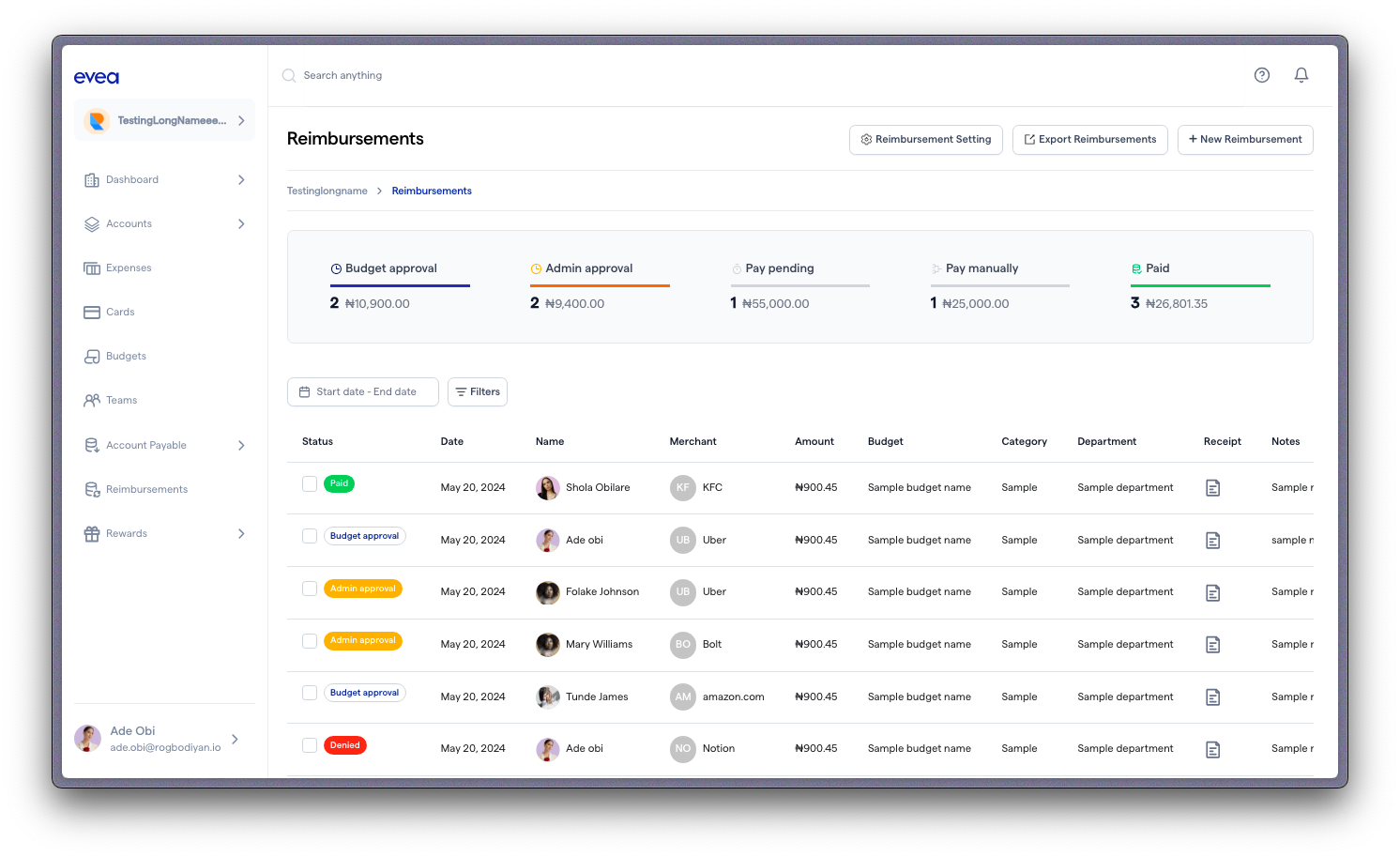Screen dimensions: 1400x857
Task: Expand the Account Payable submenu arrow
Action: 241,446
